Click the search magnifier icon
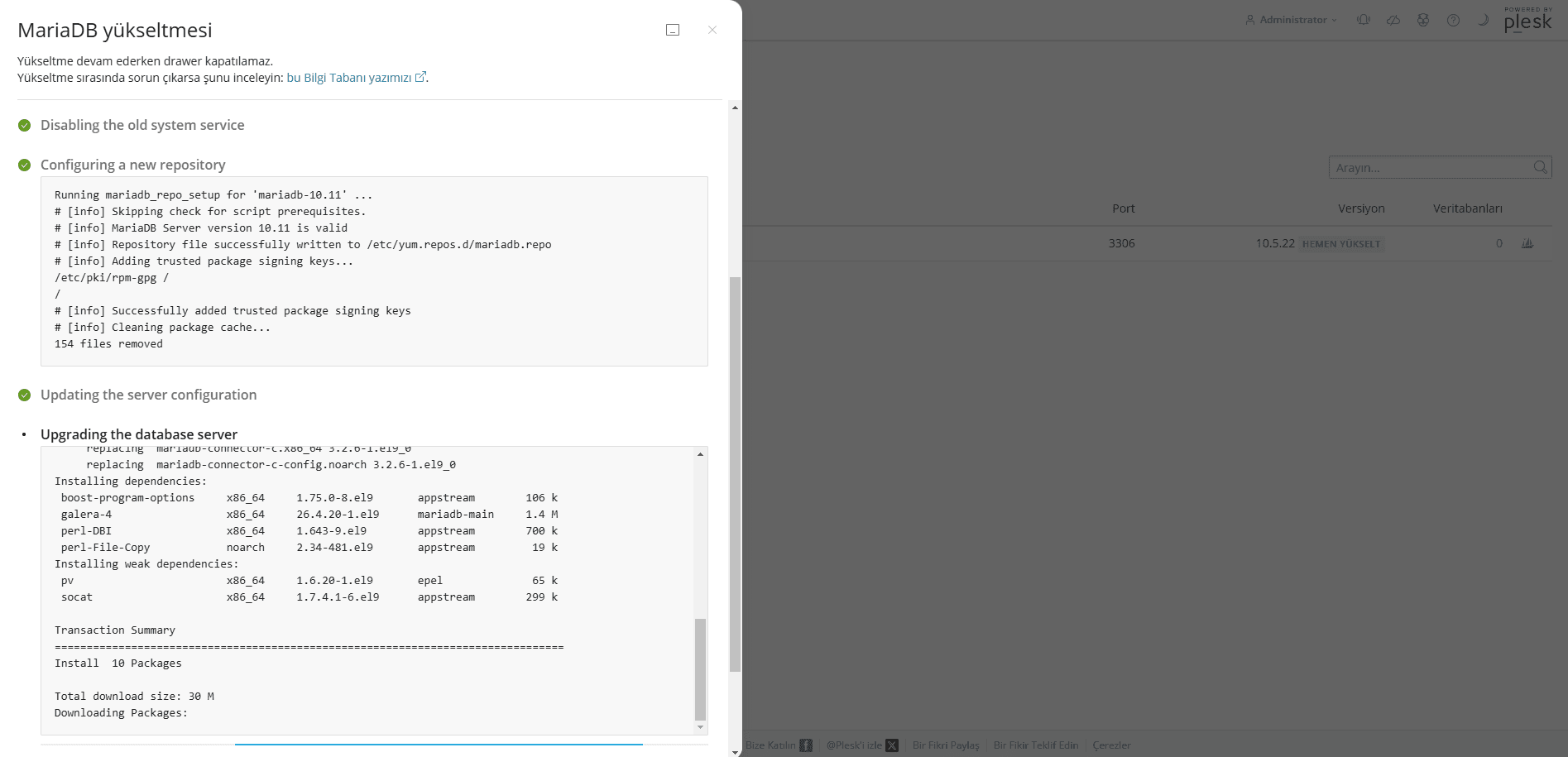Viewport: 1568px width, 757px height. point(1540,167)
